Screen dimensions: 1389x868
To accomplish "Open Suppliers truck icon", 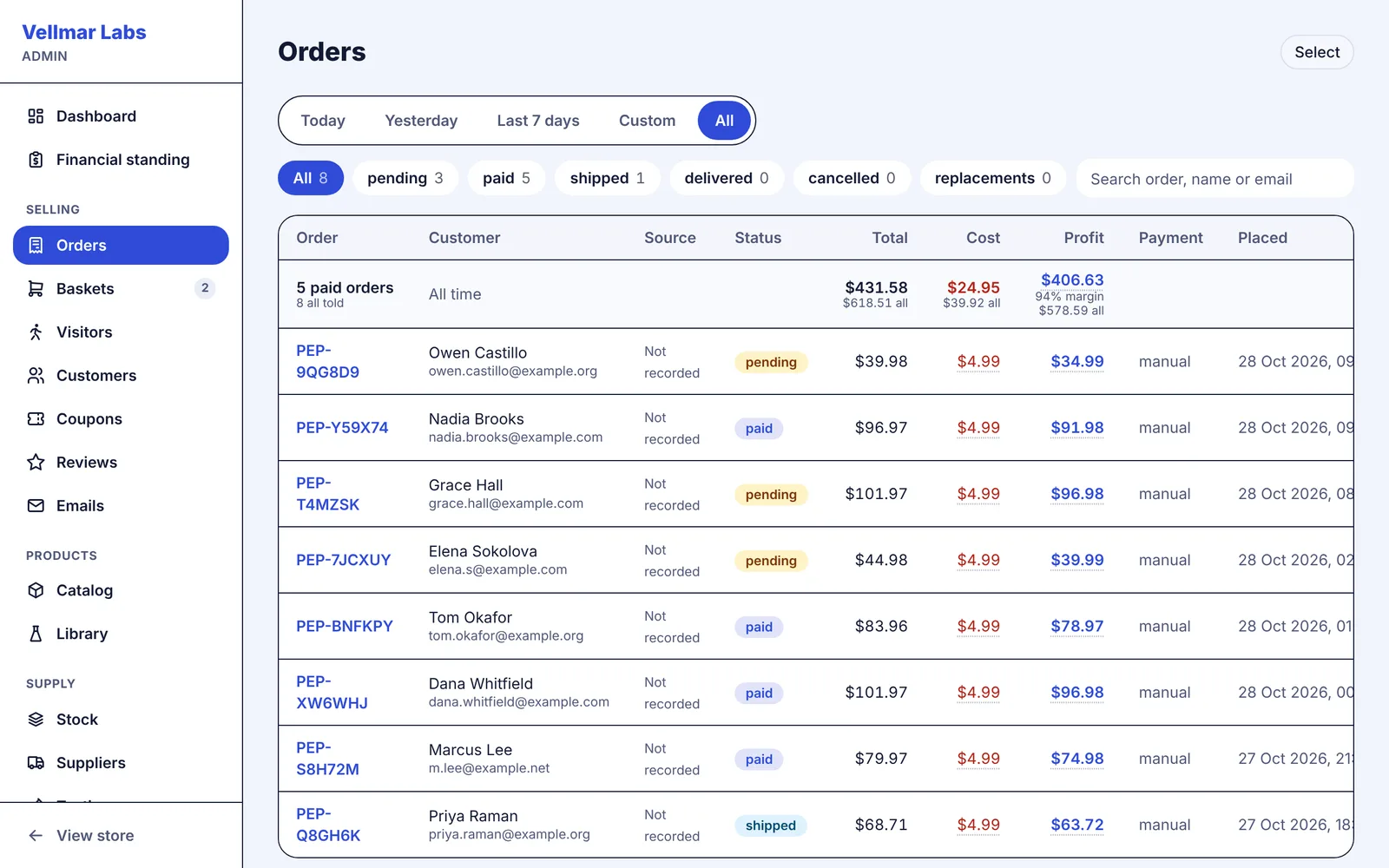I will [36, 763].
